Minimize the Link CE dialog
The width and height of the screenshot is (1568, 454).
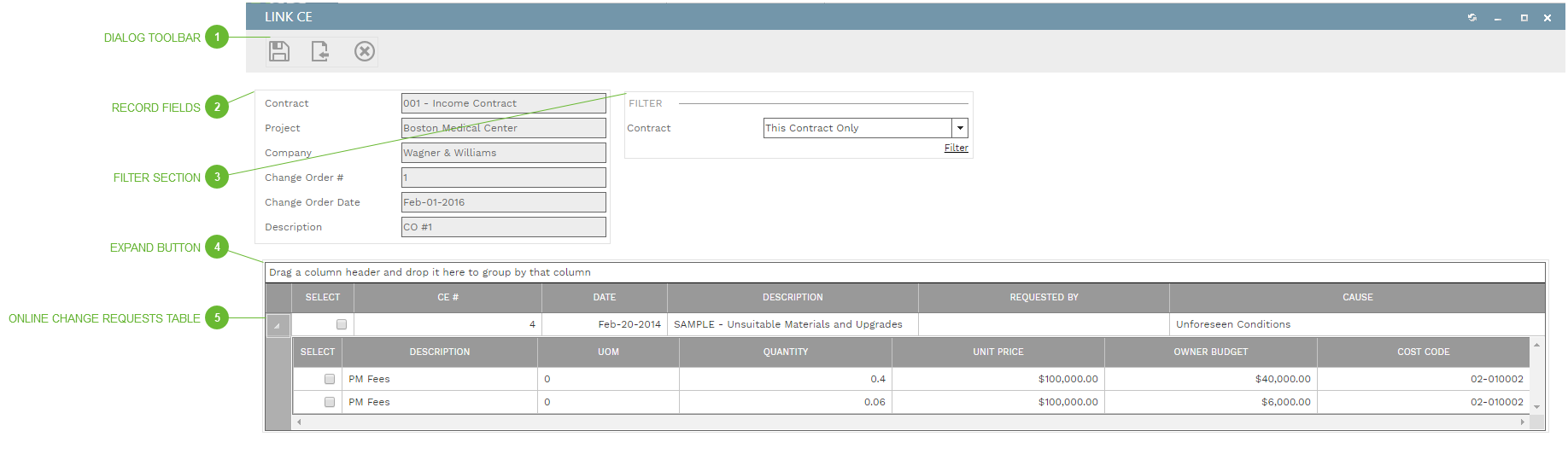point(1497,18)
